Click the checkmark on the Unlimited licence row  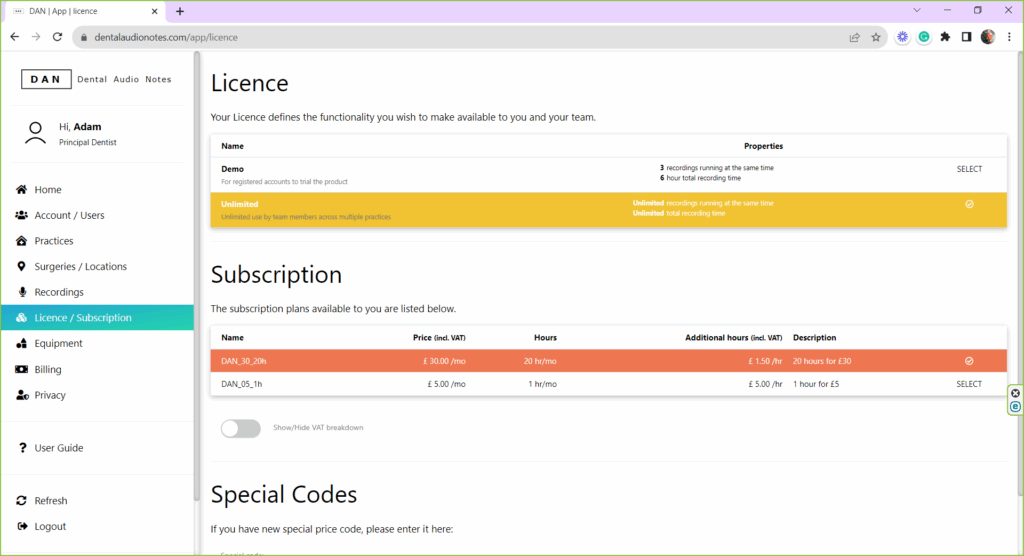[x=969, y=204]
